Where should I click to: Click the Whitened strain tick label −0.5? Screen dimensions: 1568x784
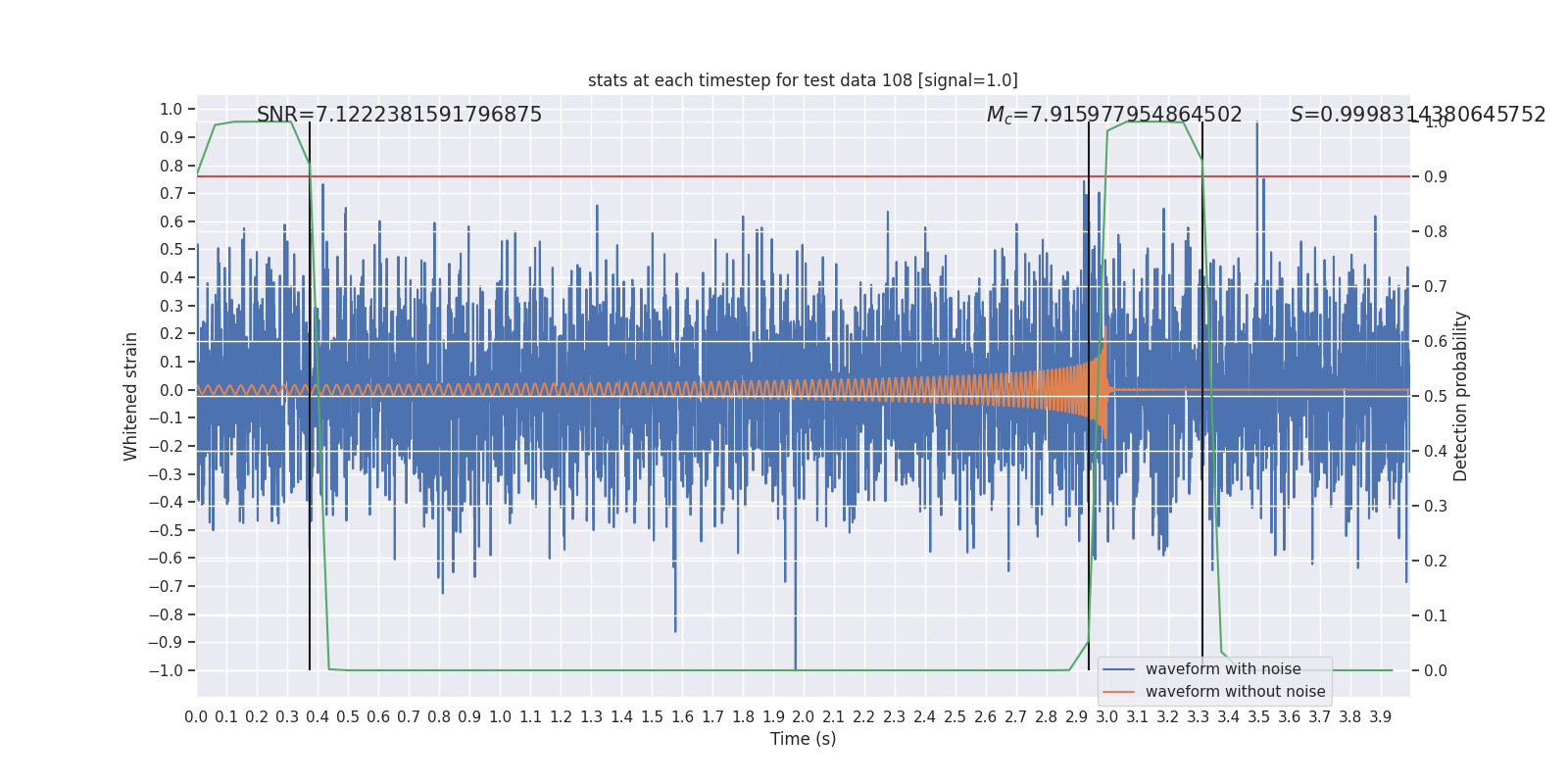pyautogui.click(x=166, y=530)
